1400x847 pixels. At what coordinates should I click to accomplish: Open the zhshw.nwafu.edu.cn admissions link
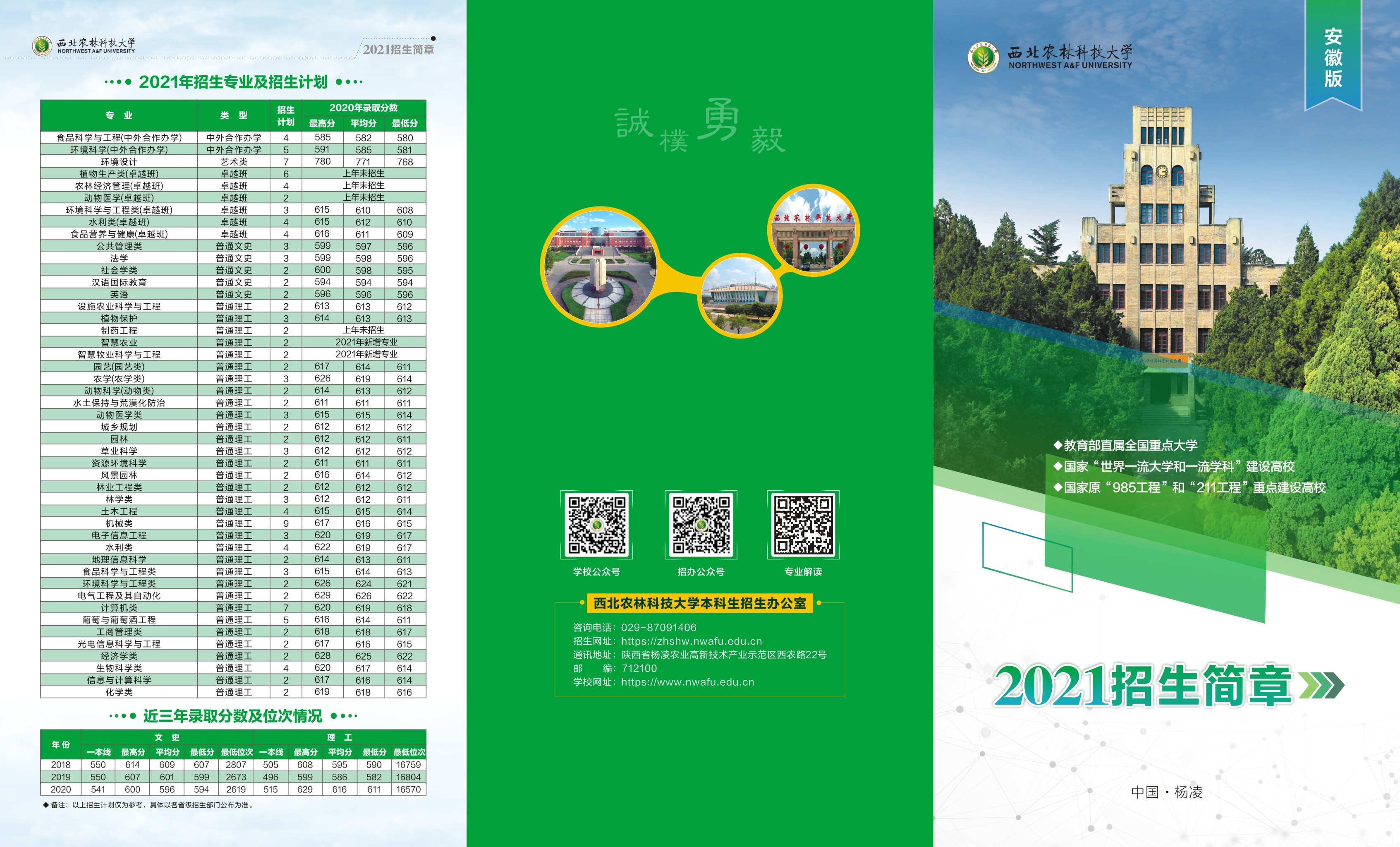tap(691, 641)
